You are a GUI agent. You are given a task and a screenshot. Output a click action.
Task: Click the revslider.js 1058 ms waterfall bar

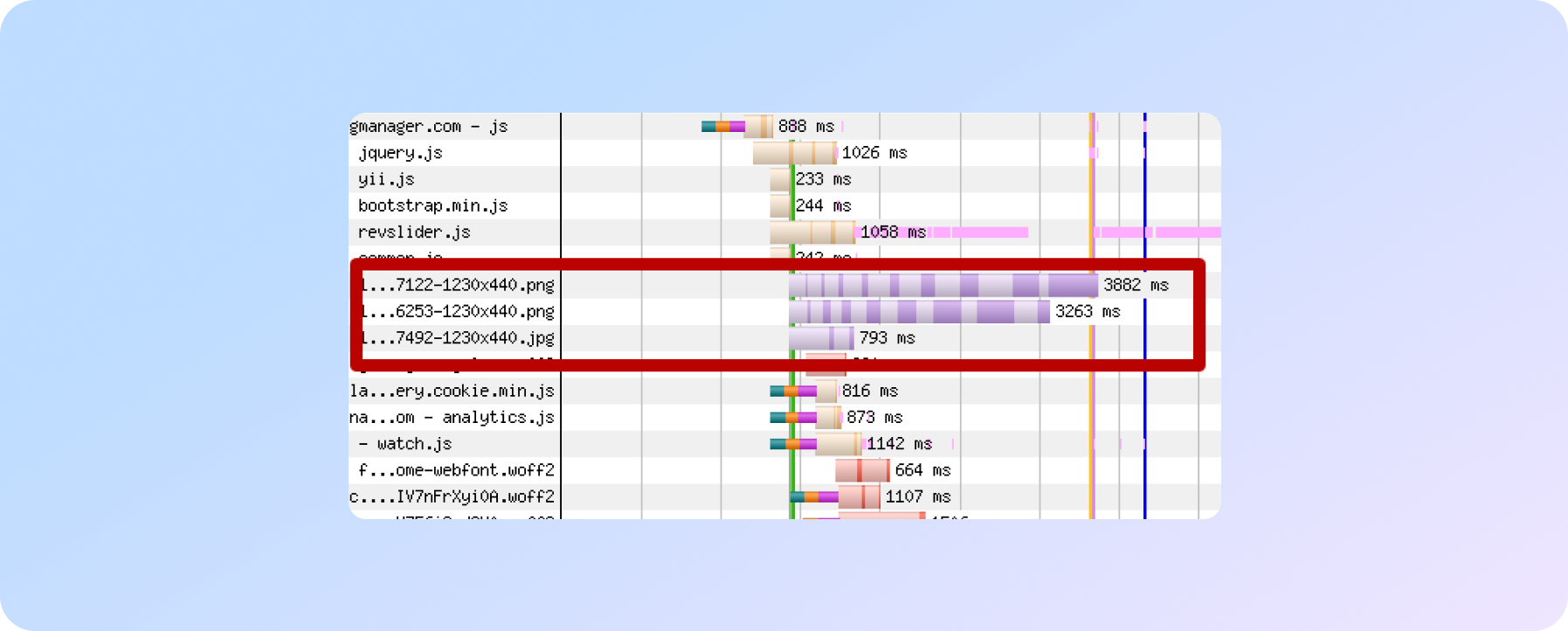point(812,232)
